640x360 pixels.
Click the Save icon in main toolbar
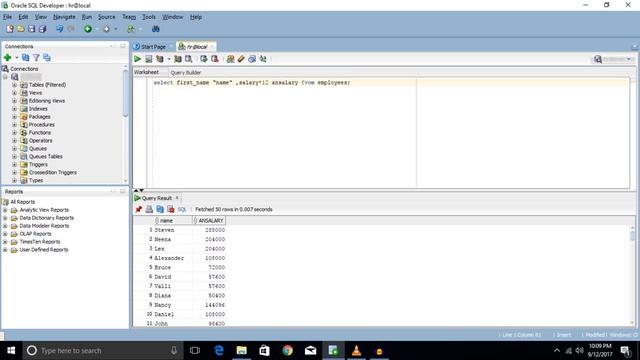pos(31,29)
